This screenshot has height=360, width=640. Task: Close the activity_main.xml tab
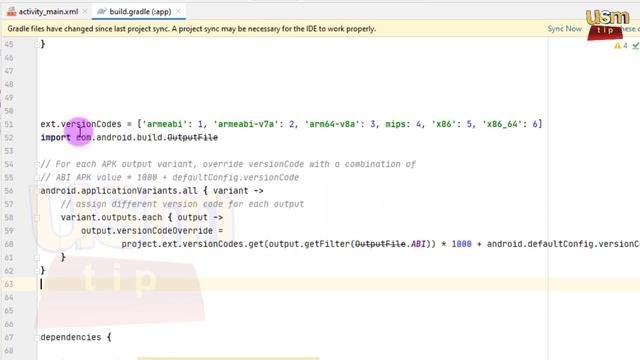(x=85, y=11)
